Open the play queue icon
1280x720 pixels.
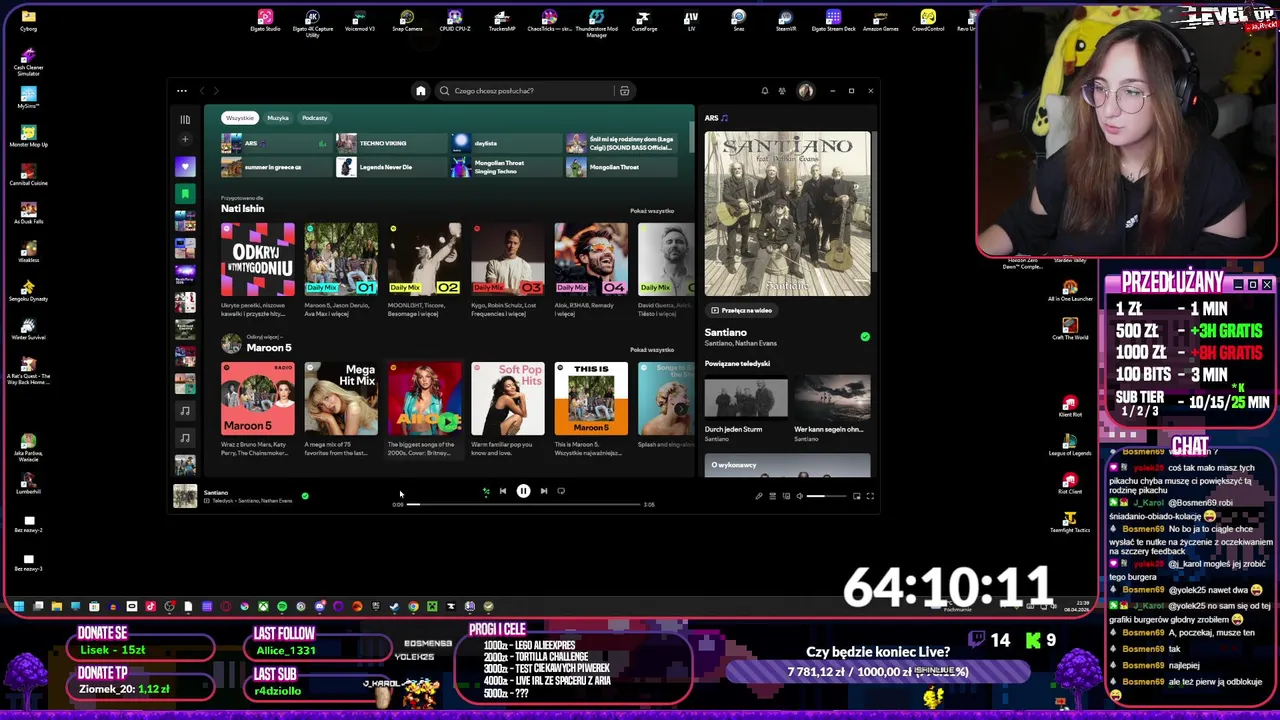(x=772, y=496)
